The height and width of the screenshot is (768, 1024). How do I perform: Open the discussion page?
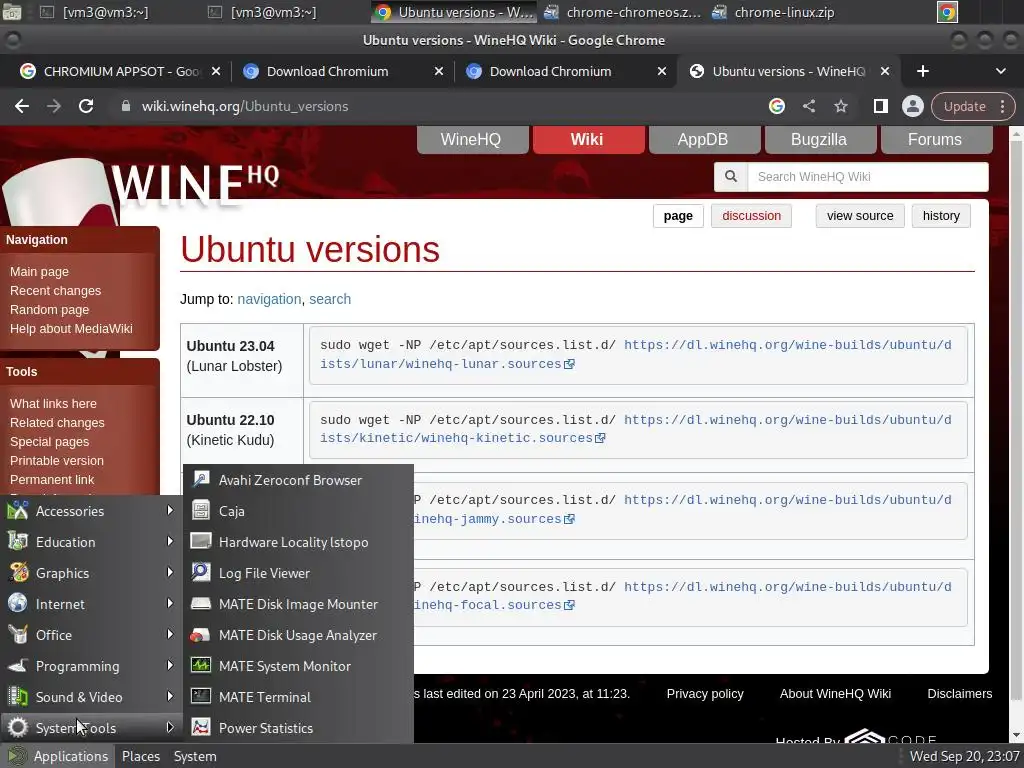coord(751,216)
